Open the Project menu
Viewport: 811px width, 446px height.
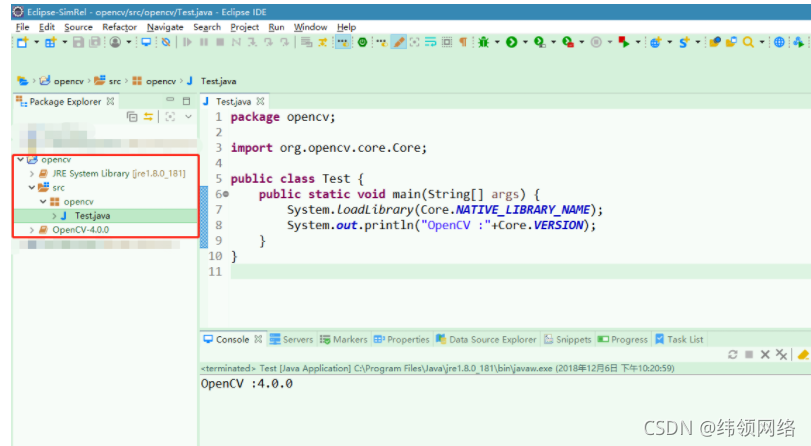coord(245,27)
